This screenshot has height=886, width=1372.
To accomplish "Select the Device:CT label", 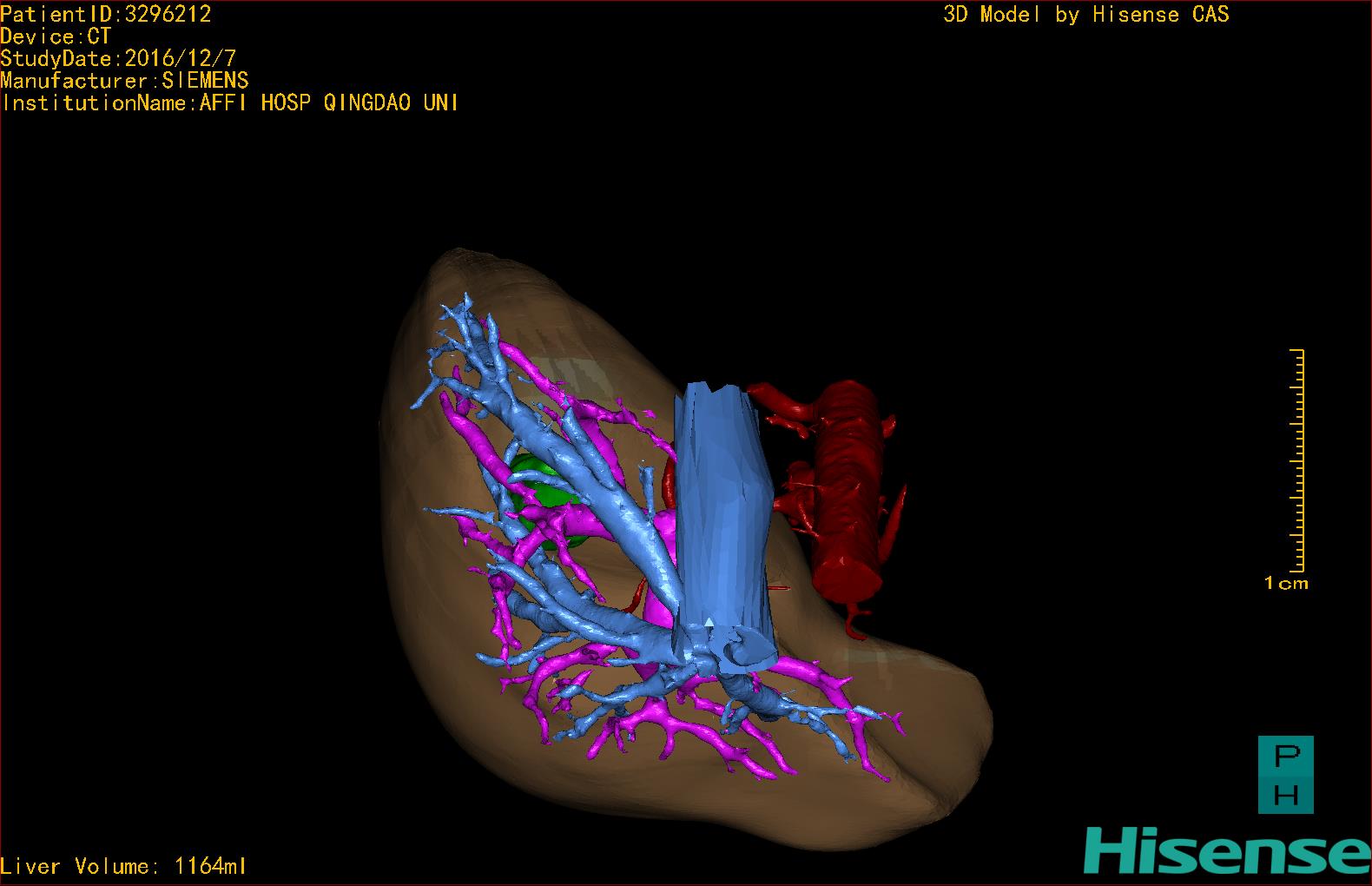I will point(56,36).
